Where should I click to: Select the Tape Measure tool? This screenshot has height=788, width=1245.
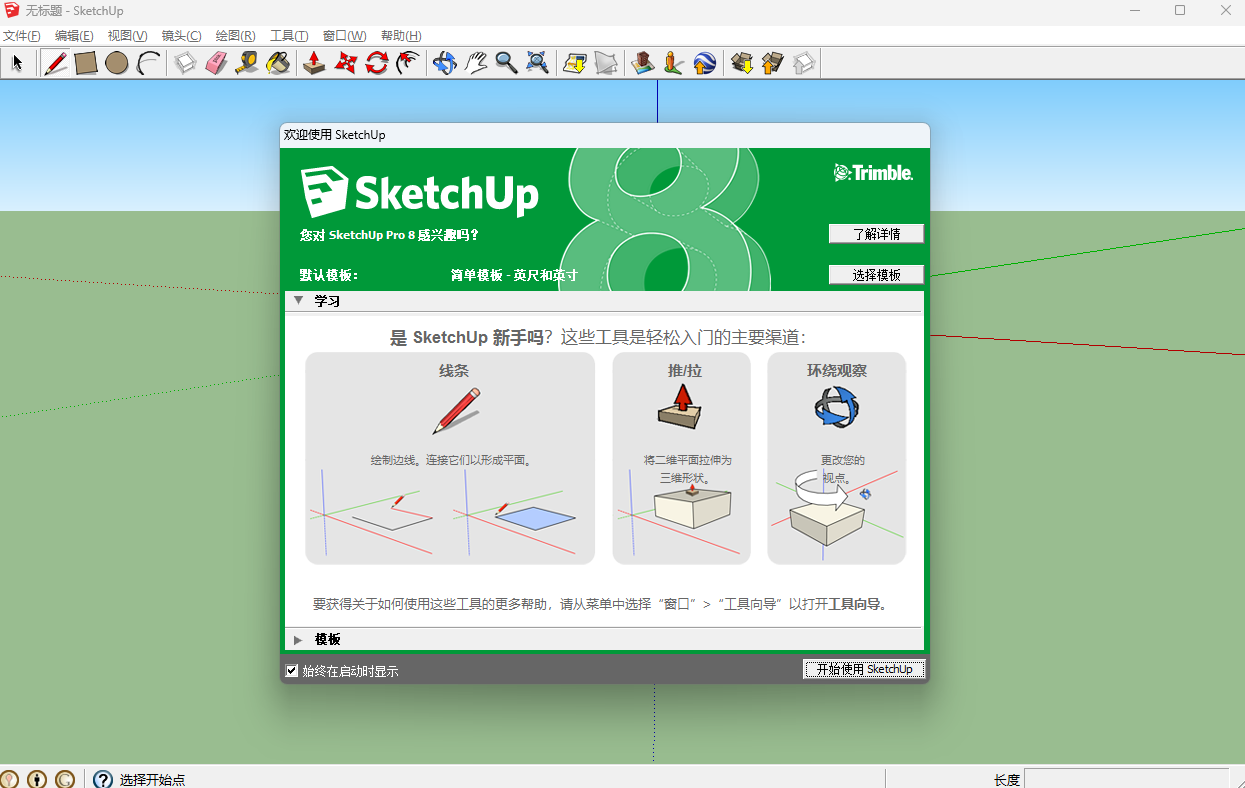click(x=247, y=63)
